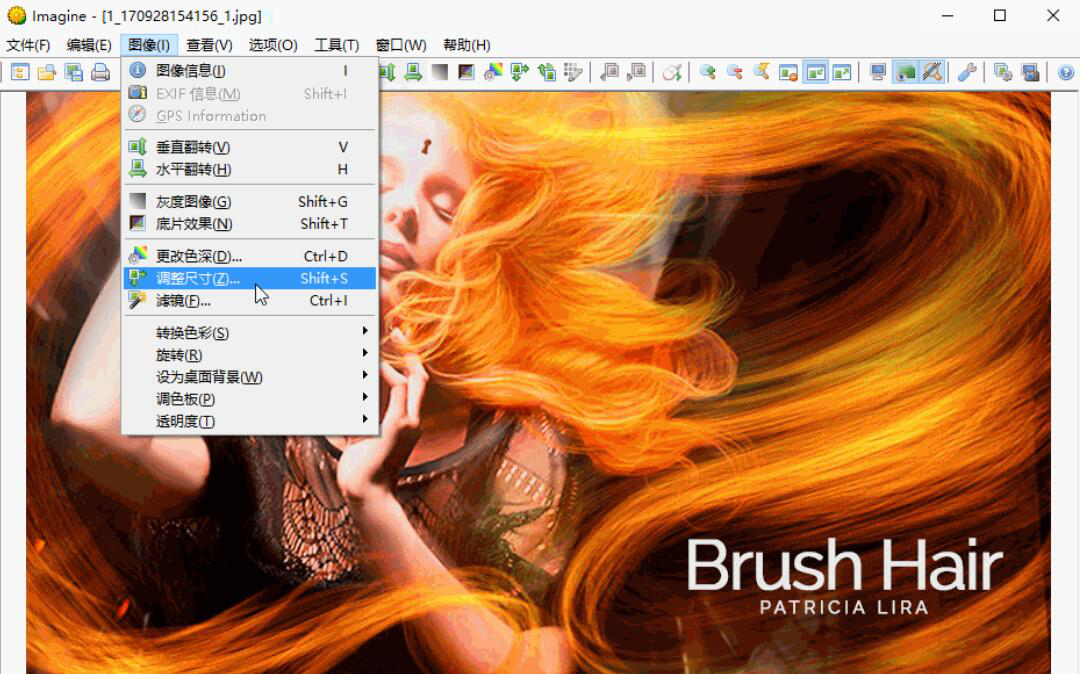Toggle the shrink-to-fit window toolbar button
Image resolution: width=1080 pixels, height=674 pixels.
point(816,72)
